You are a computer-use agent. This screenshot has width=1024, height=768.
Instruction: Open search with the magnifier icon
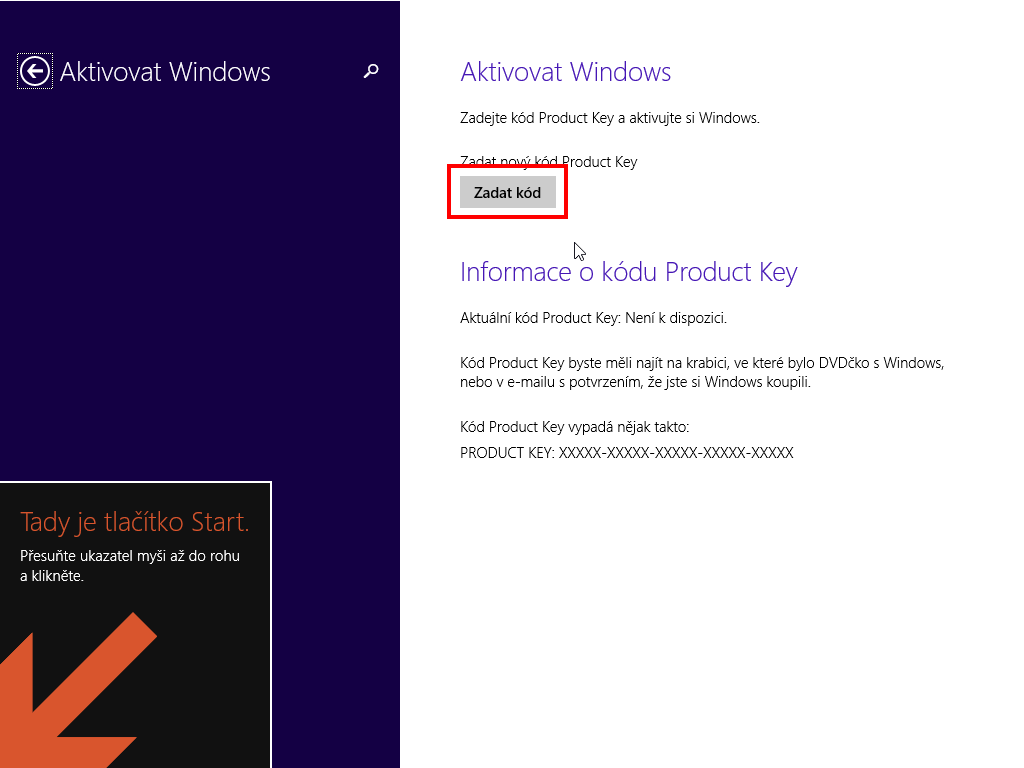[371, 71]
